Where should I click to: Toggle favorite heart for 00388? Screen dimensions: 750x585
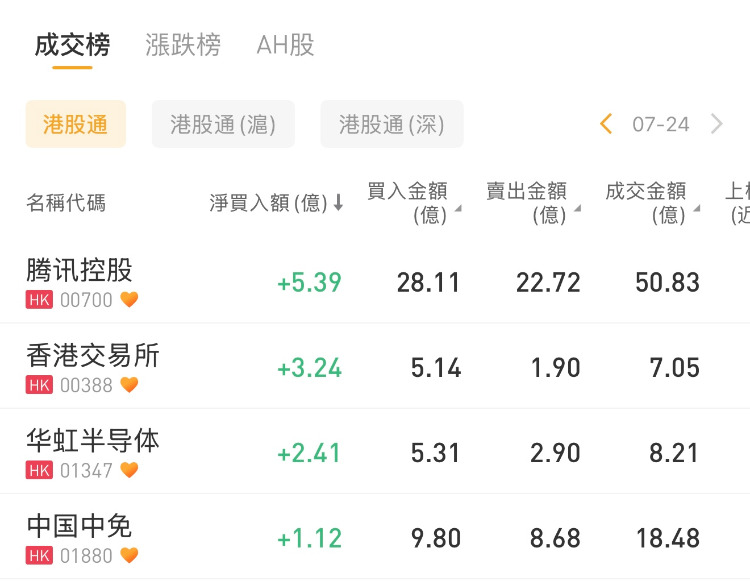pyautogui.click(x=129, y=385)
